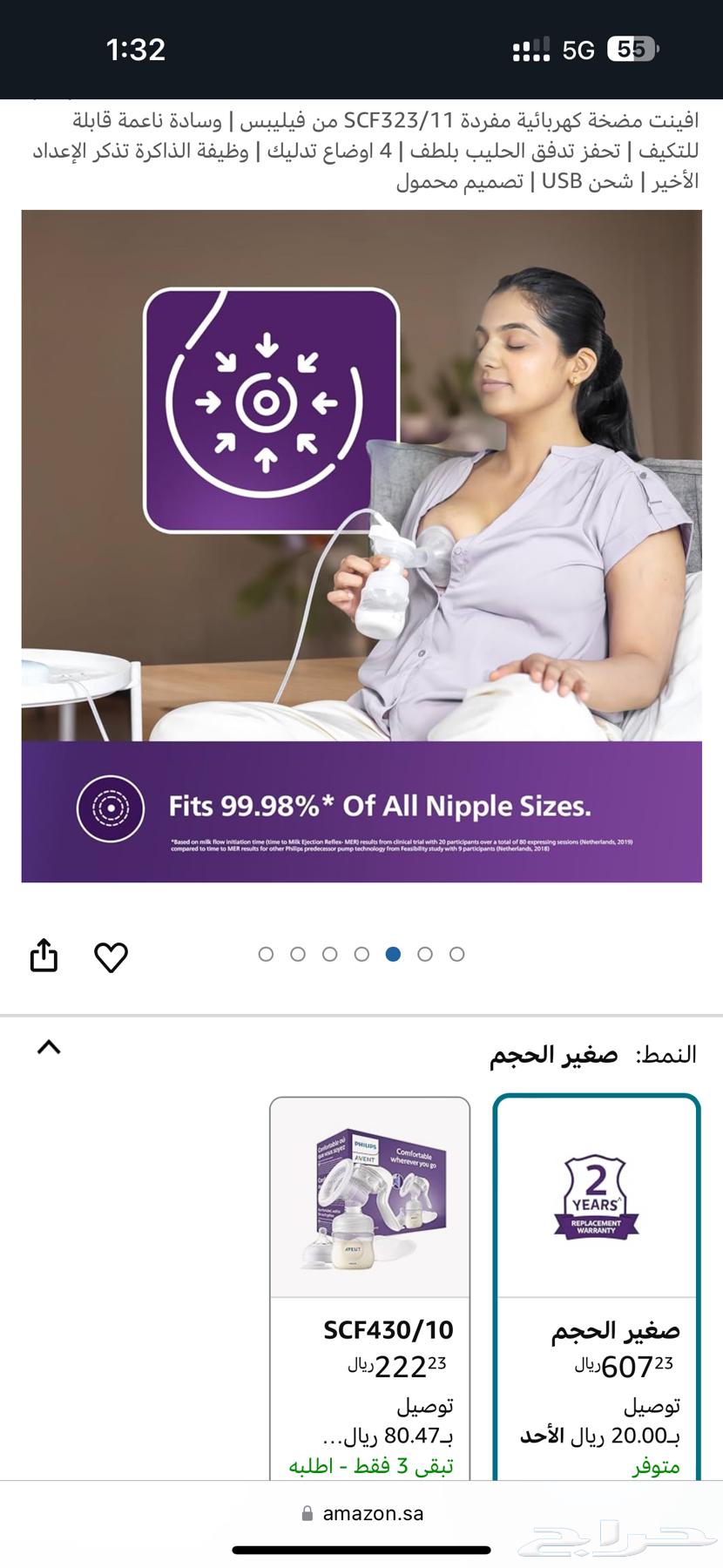Add product to wishlist with heart icon

coord(111,956)
